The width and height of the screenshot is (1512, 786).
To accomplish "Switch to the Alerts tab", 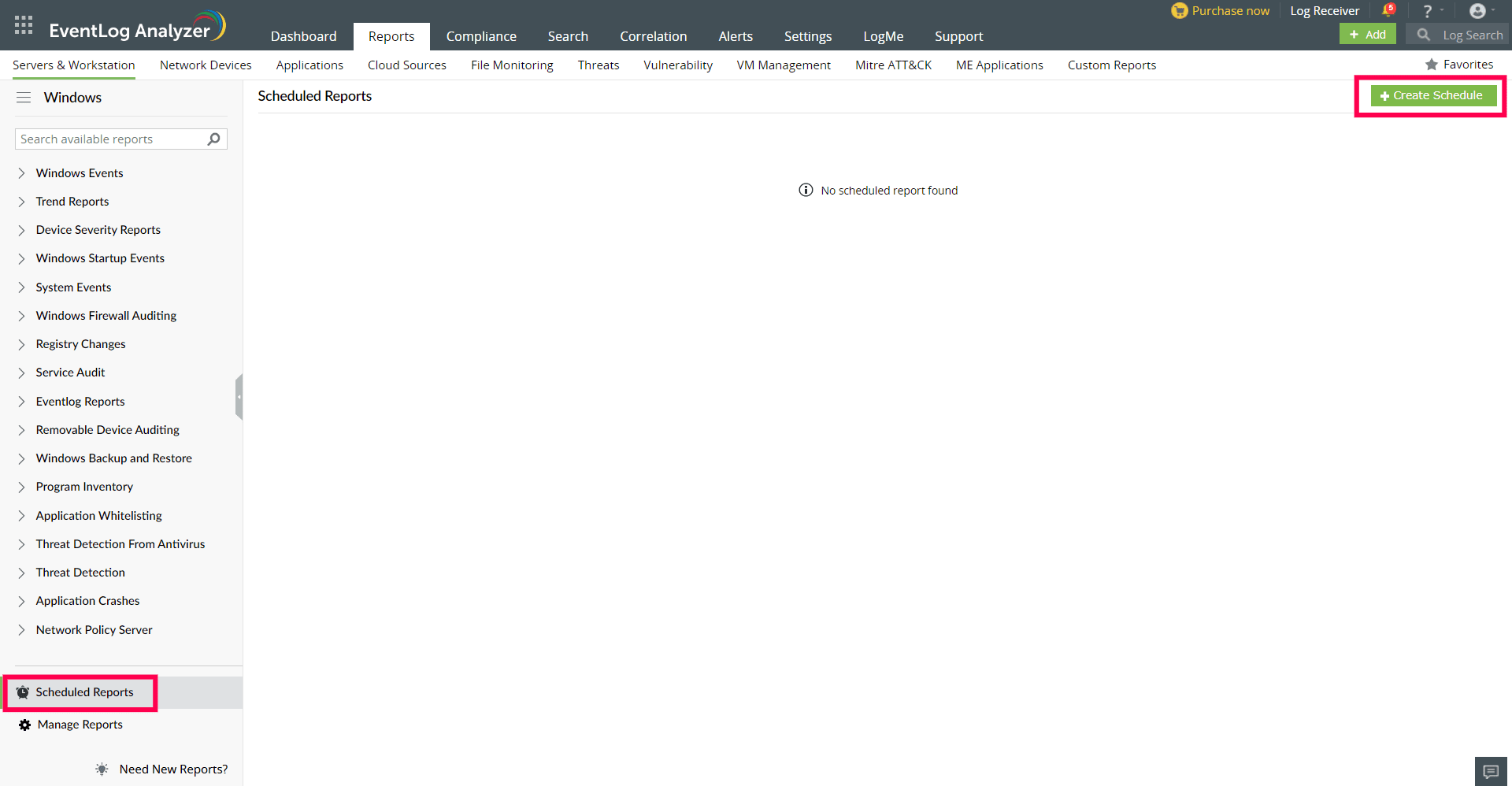I will click(736, 36).
